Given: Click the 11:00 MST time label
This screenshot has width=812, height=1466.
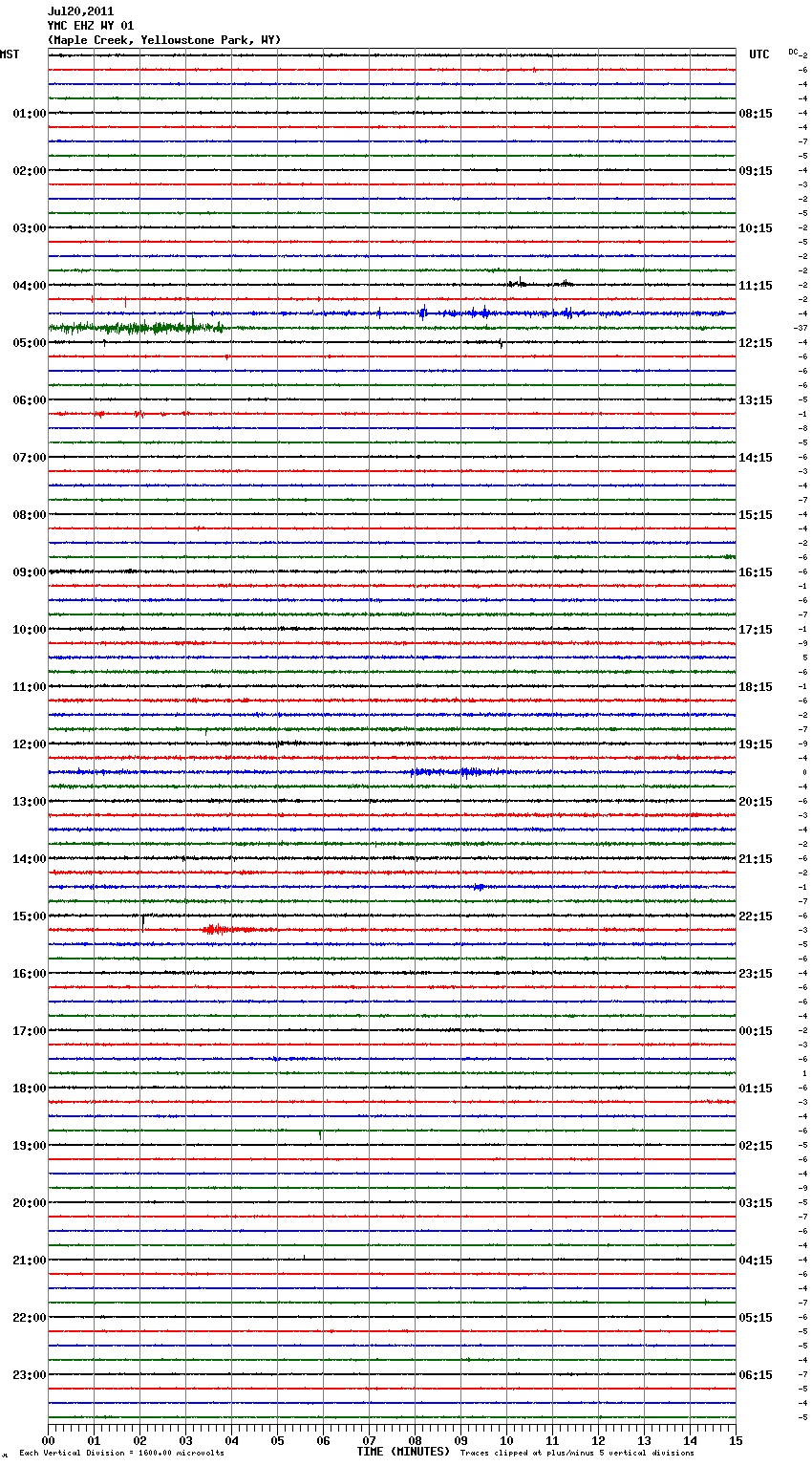Looking at the screenshot, I should pos(30,687).
